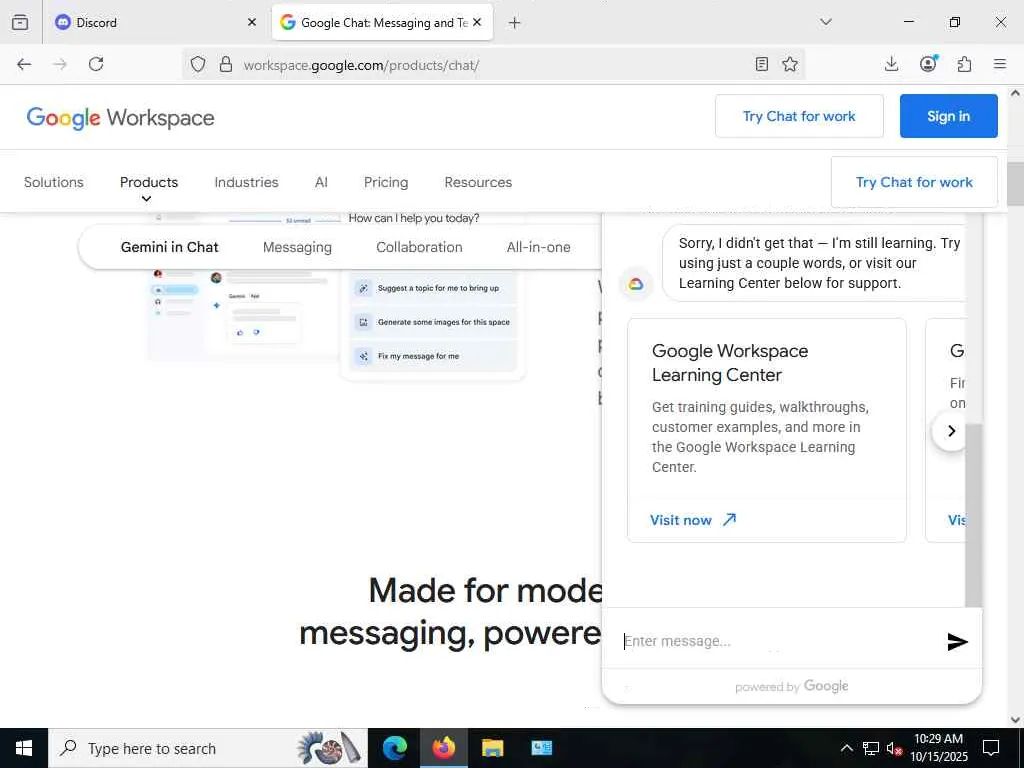Close the Google Chat tab
This screenshot has width=1024, height=768.
pos(477,22)
